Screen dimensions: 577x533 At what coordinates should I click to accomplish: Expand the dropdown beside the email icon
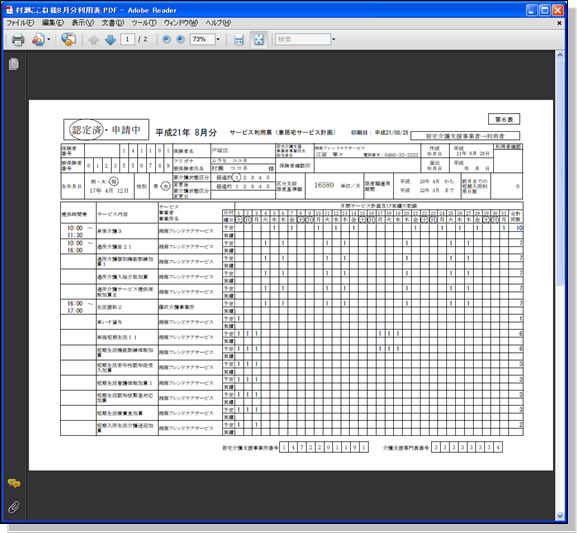tap(49, 39)
